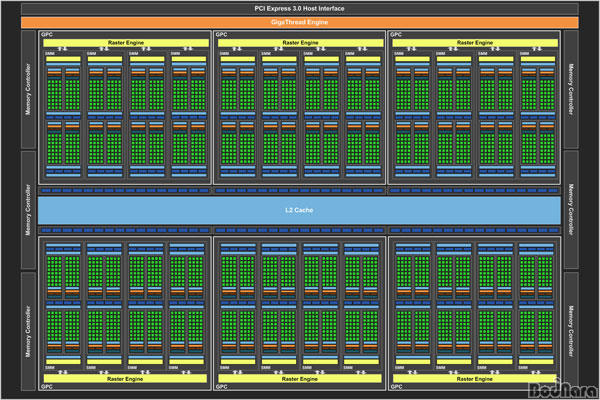Viewport: 600px width, 400px height.
Task: Click Raster Engine bar in bottom-middle GPC
Action: [x=300, y=379]
